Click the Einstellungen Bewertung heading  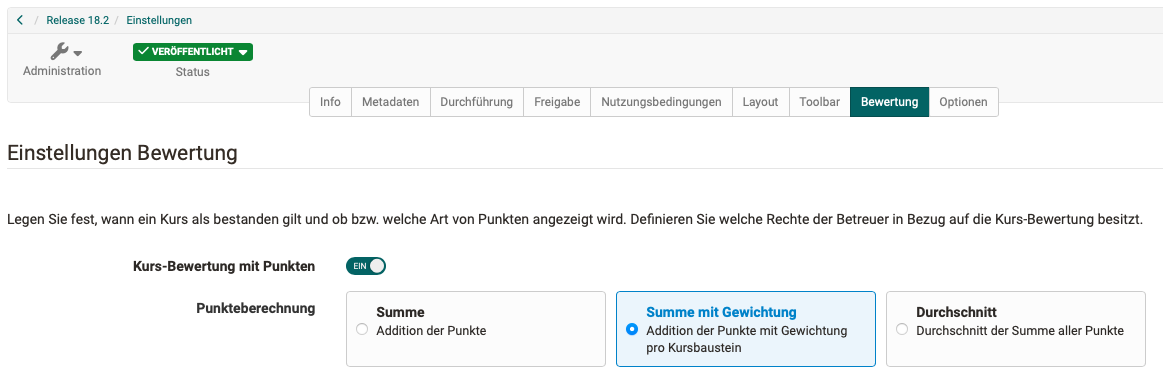pos(122,153)
